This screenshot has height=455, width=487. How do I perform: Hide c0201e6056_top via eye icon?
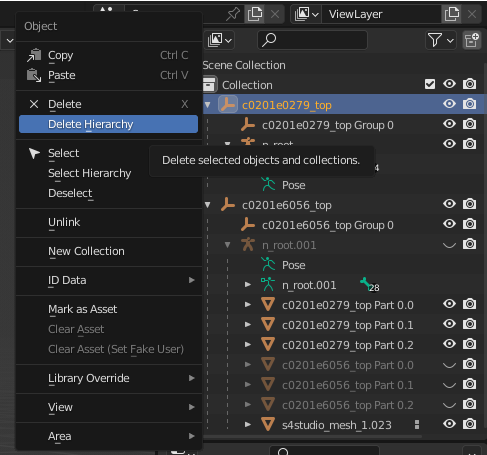pos(449,204)
